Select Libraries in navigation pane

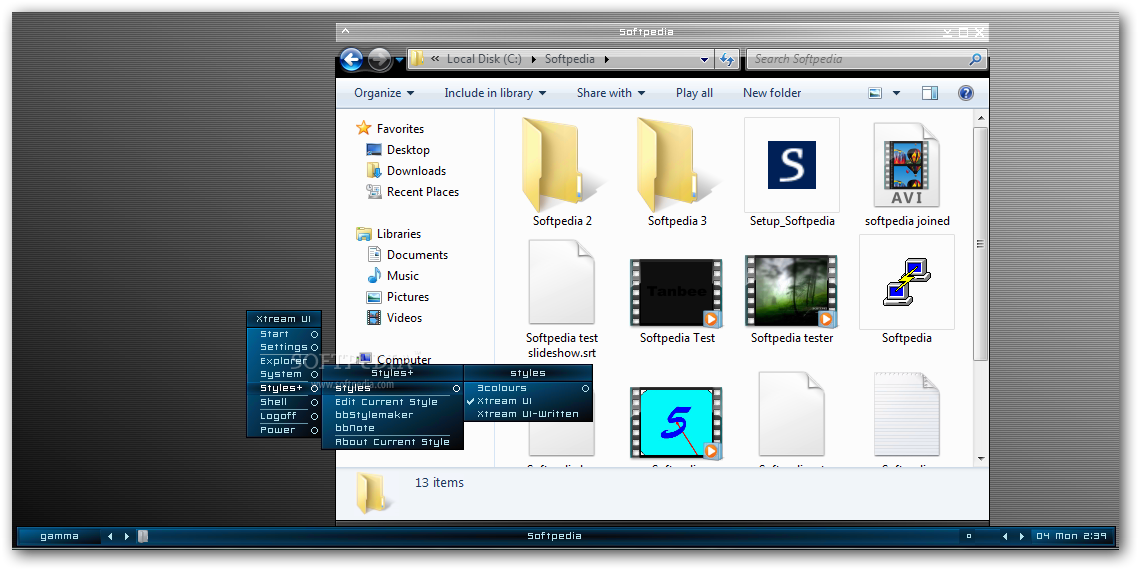tap(399, 234)
